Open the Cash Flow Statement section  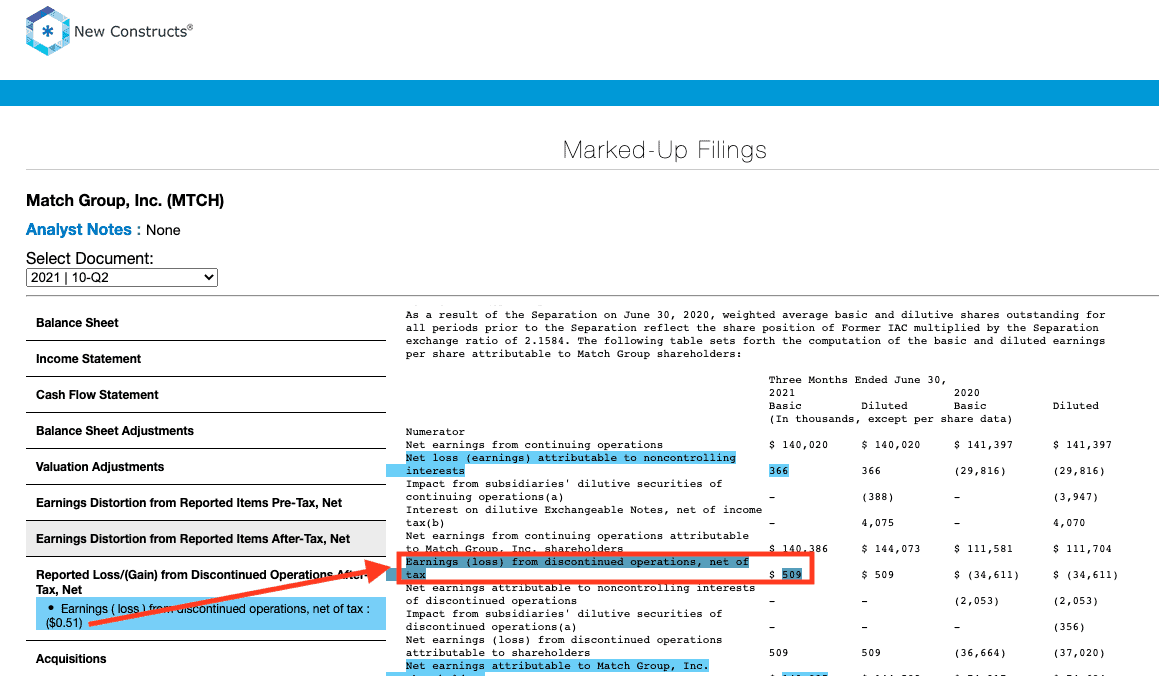coord(205,395)
